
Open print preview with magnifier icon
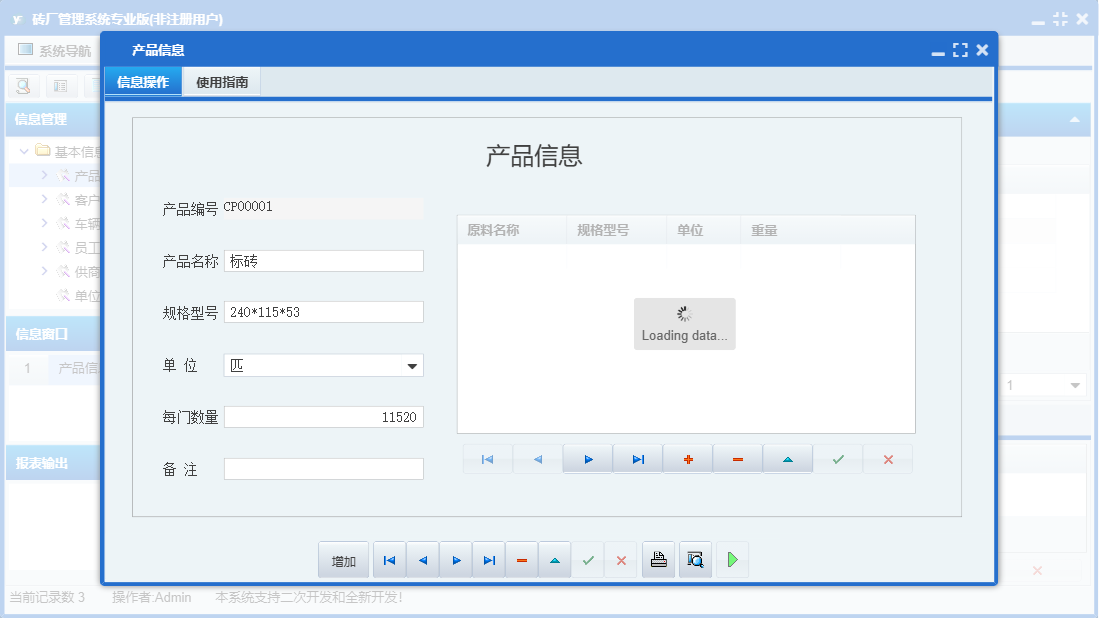click(x=695, y=560)
